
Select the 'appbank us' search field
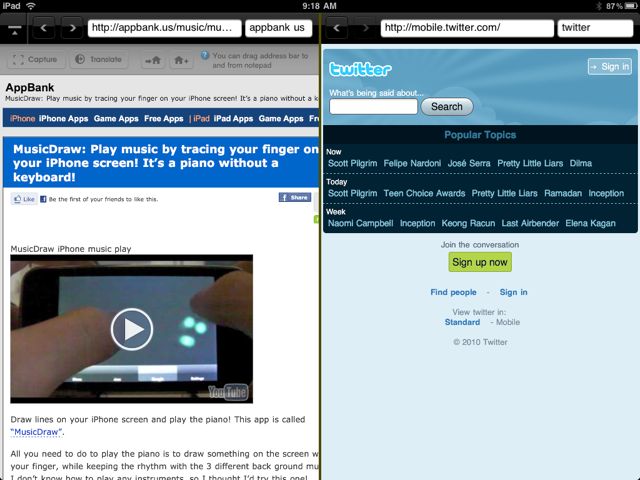click(x=278, y=28)
